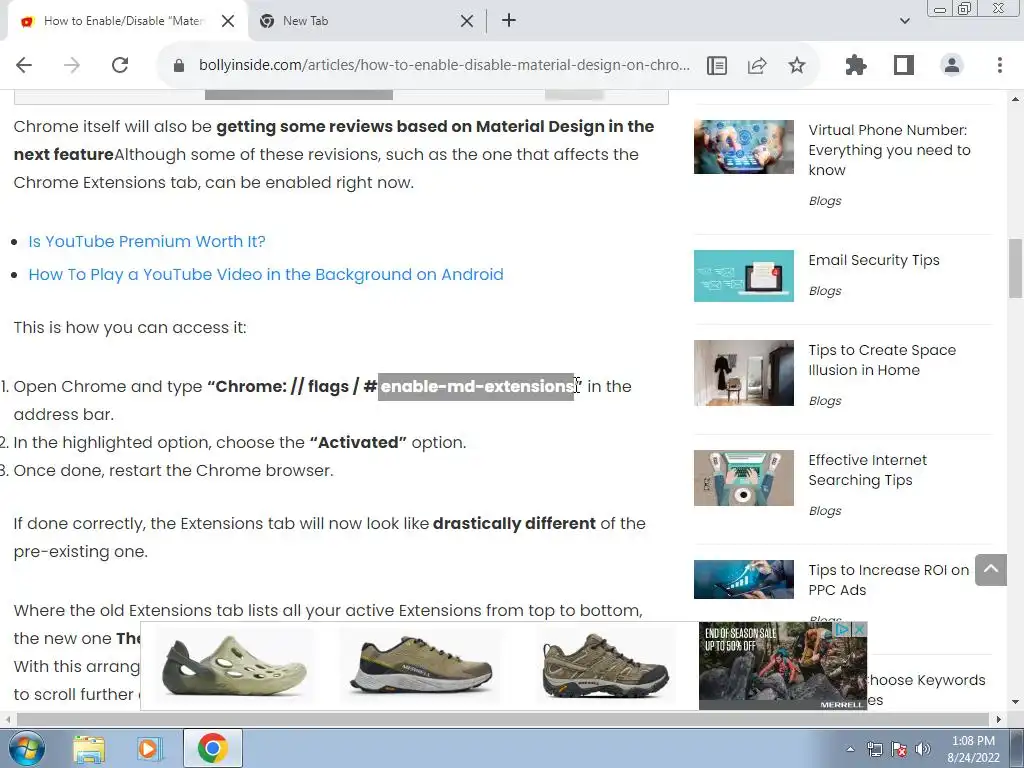Click Blogs label under Email Security Tips

pyautogui.click(x=825, y=291)
